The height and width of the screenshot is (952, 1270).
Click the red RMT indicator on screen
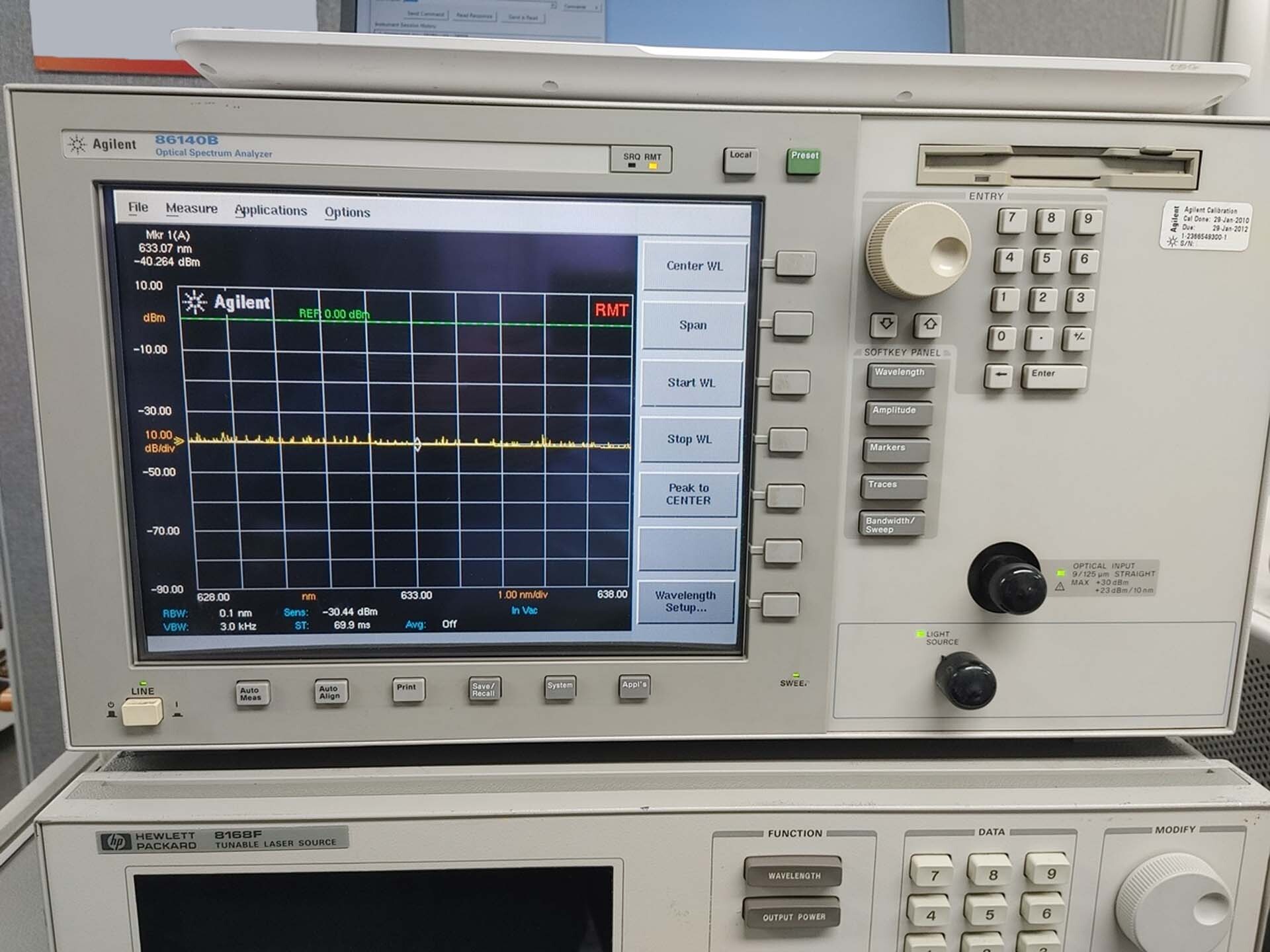click(611, 310)
